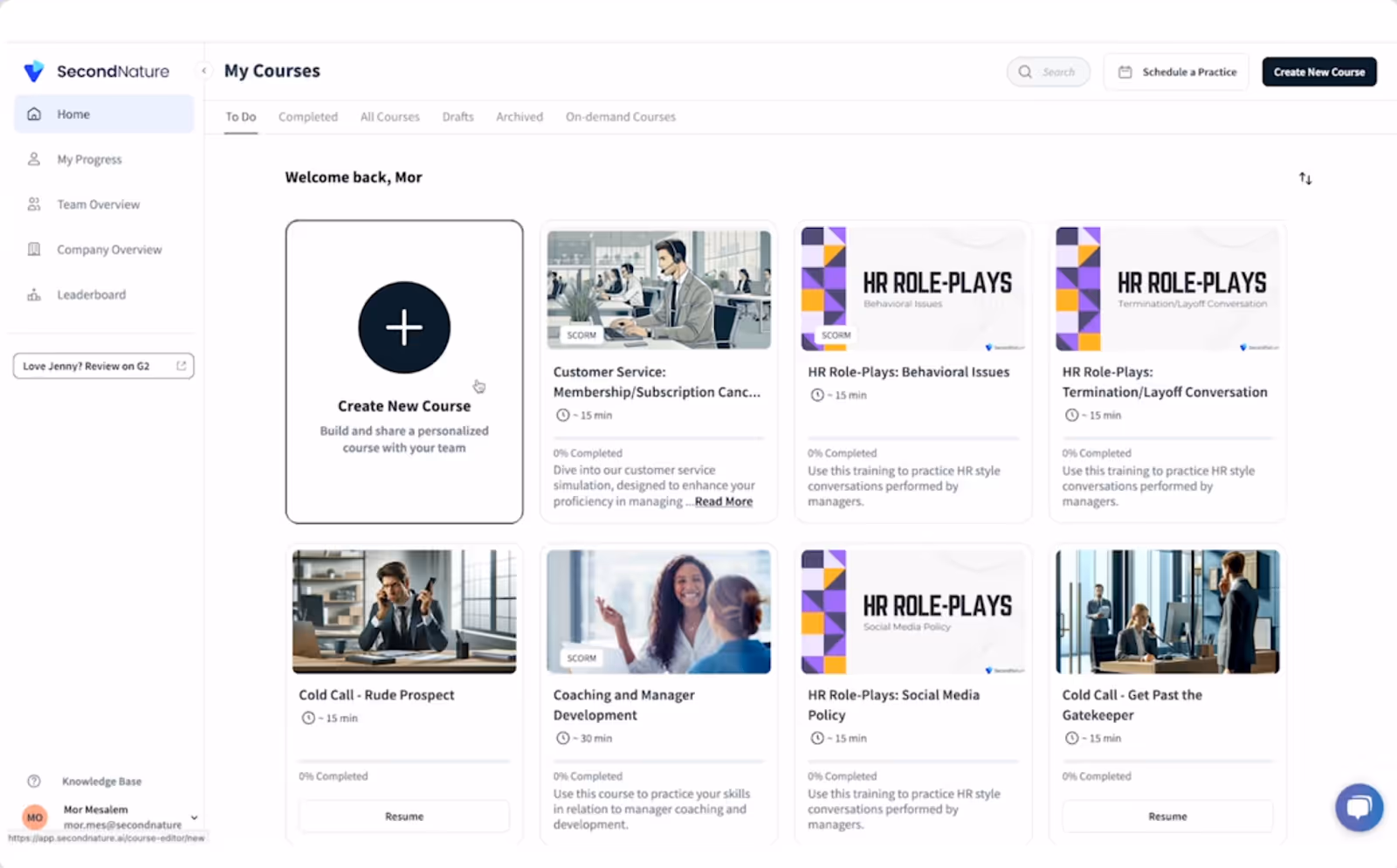The width and height of the screenshot is (1397, 868).
Task: Click the Schedule a Practice button
Action: coord(1176,72)
